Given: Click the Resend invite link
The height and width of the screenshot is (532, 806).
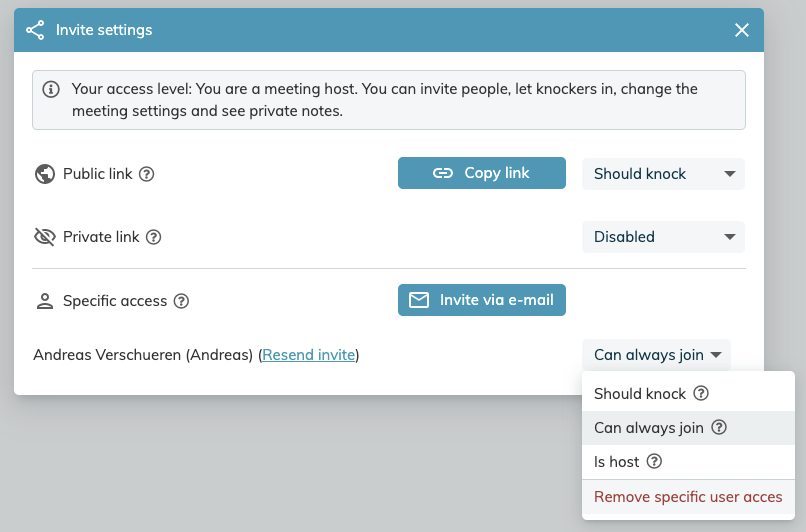Looking at the screenshot, I should [x=308, y=355].
